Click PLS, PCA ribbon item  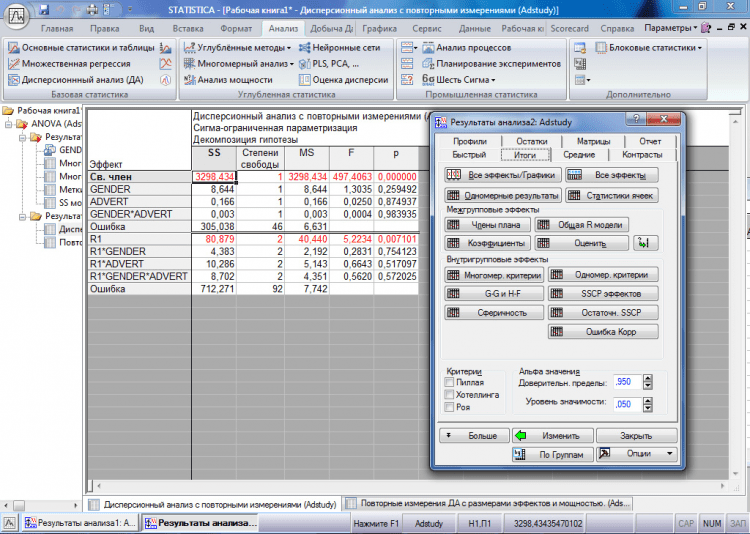[329, 64]
